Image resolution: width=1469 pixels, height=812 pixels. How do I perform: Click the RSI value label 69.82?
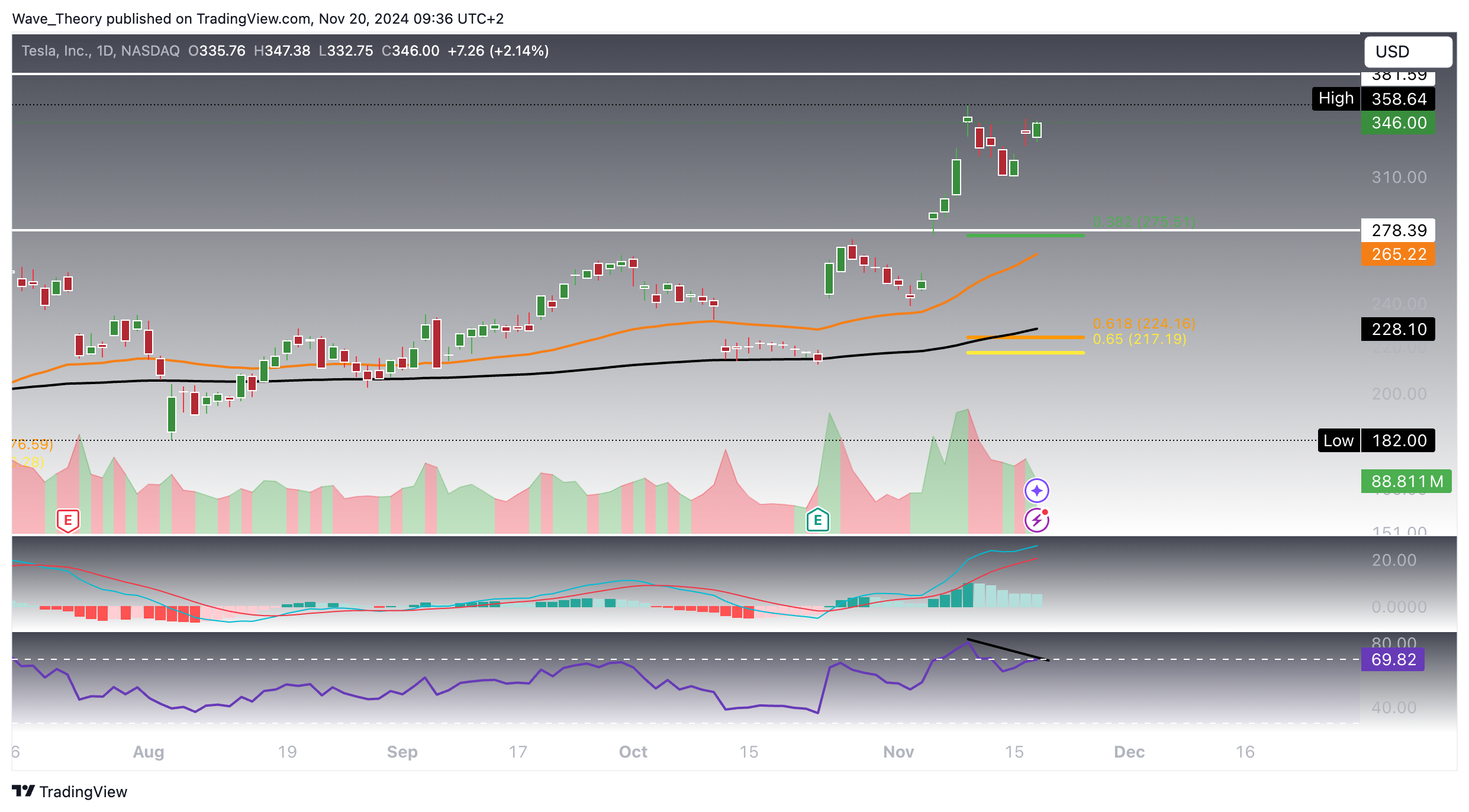coord(1393,659)
